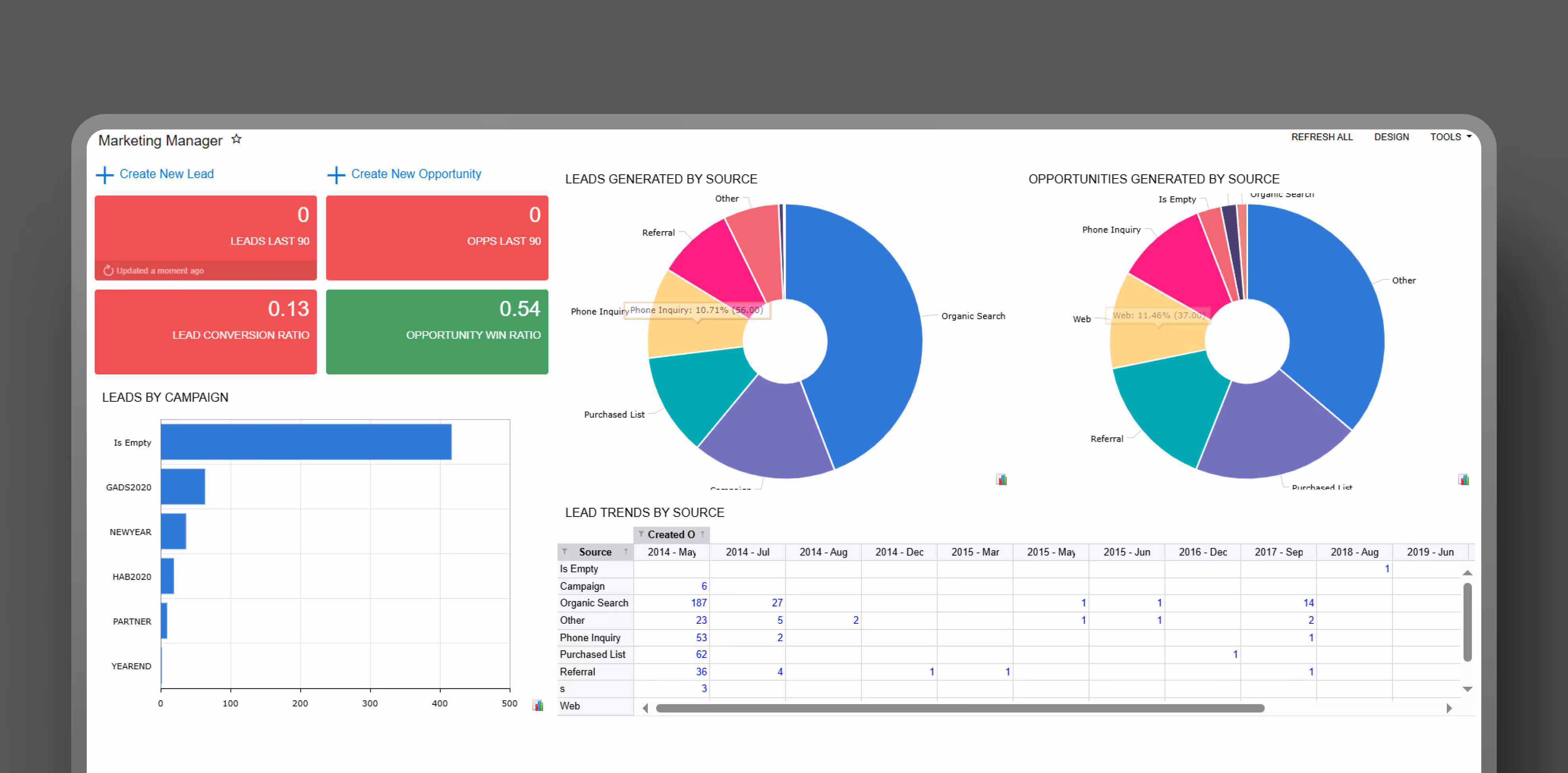Click the plus icon for Create New Opportunity
1568x773 pixels.
pos(336,175)
